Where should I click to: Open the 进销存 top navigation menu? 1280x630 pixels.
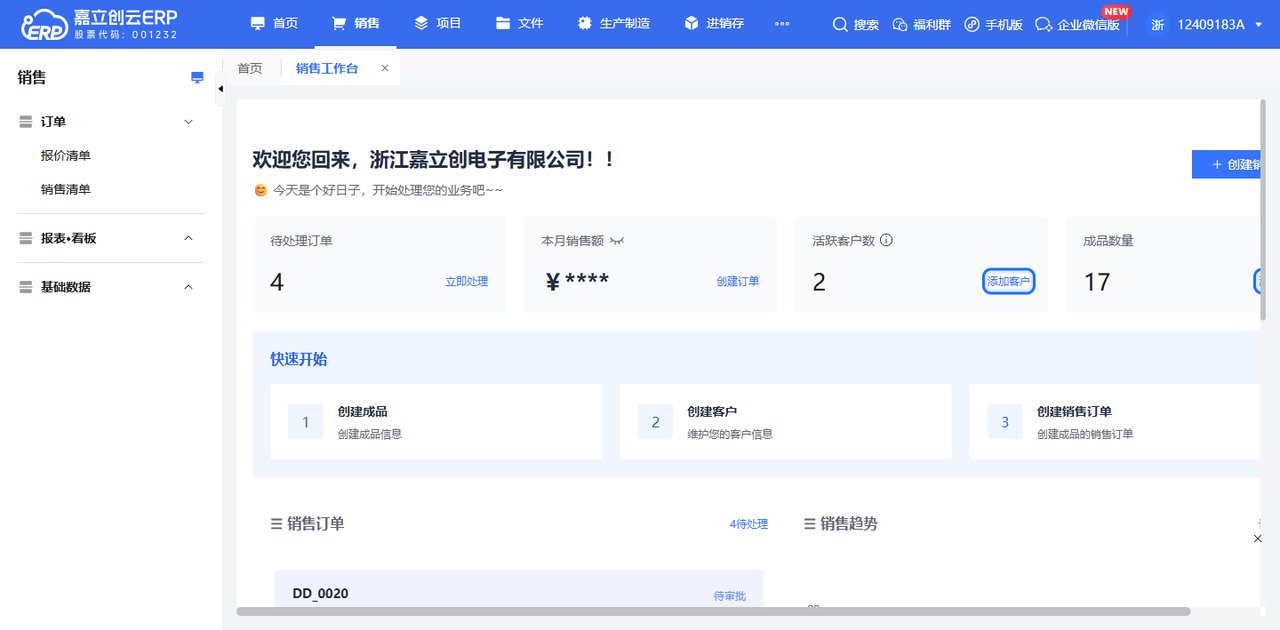(714, 23)
